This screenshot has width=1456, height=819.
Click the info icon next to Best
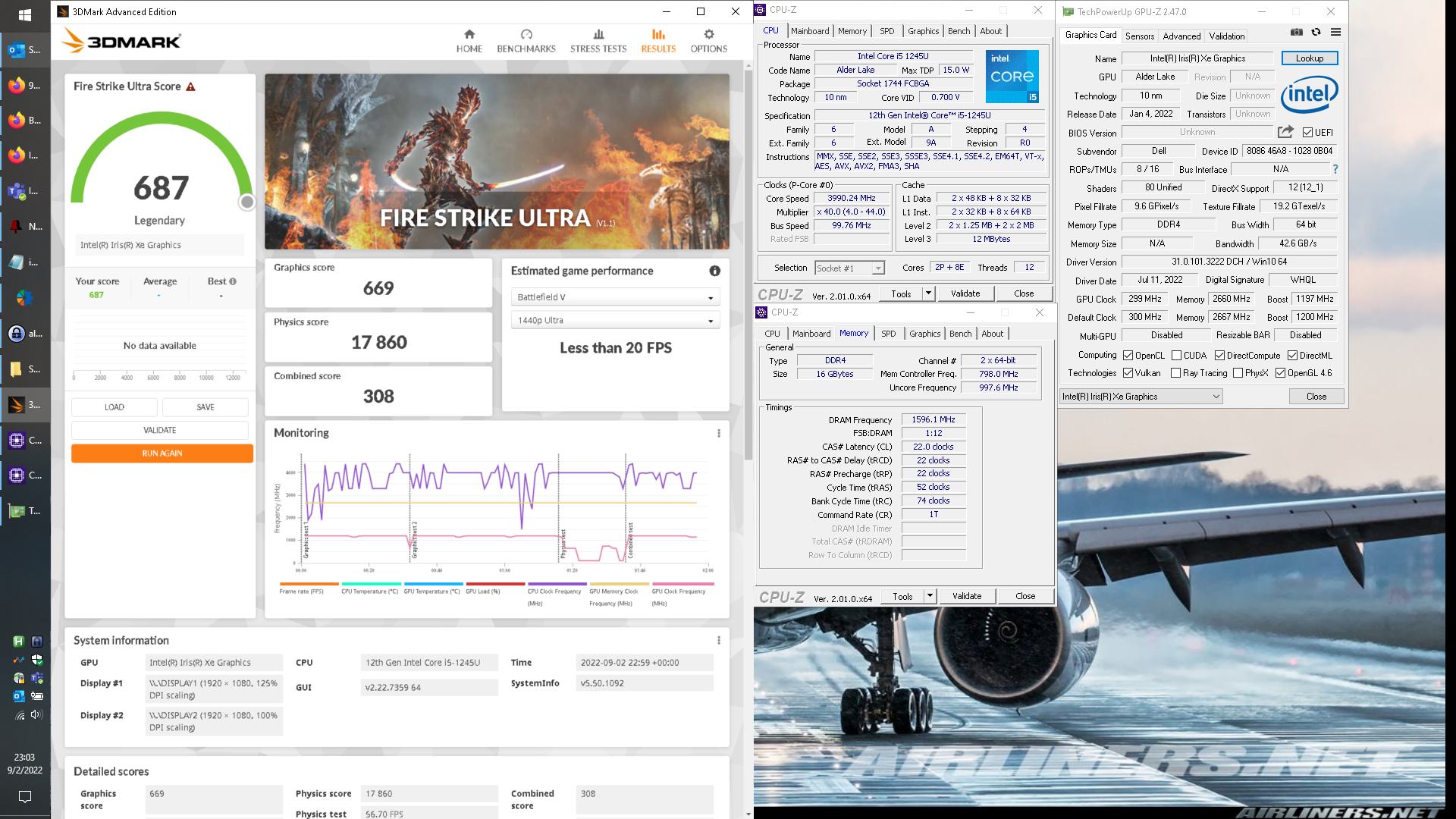click(x=233, y=281)
